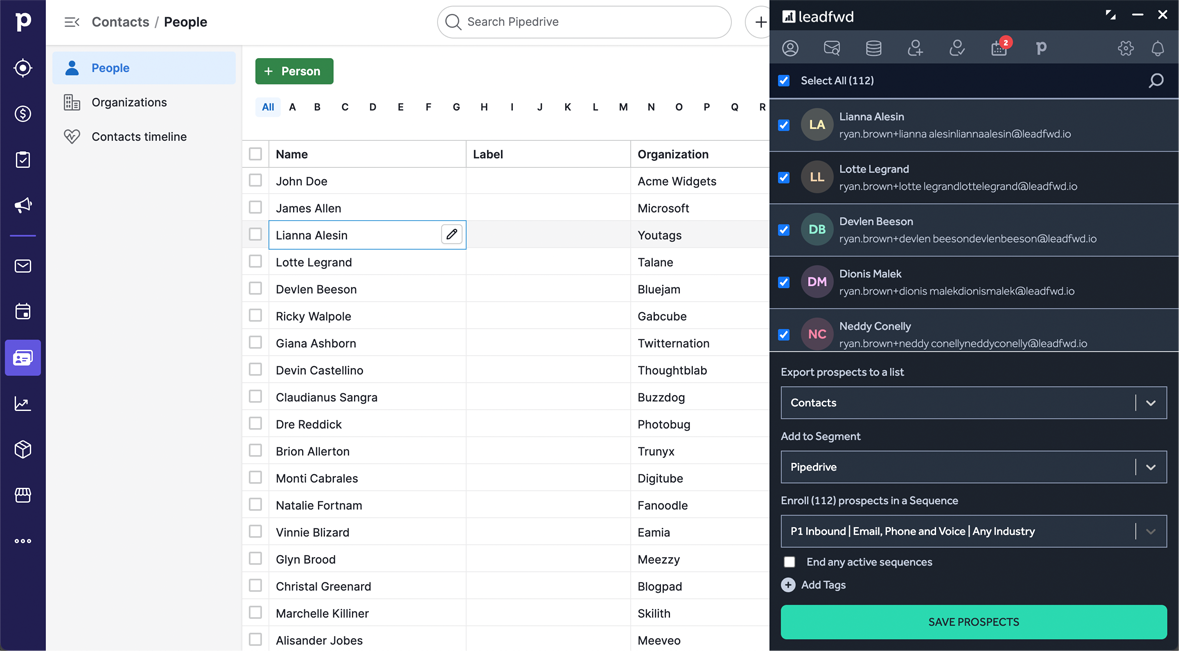Open Giana Ashborn person row
Screen dimensions: 1179x651
pyautogui.click(x=316, y=344)
